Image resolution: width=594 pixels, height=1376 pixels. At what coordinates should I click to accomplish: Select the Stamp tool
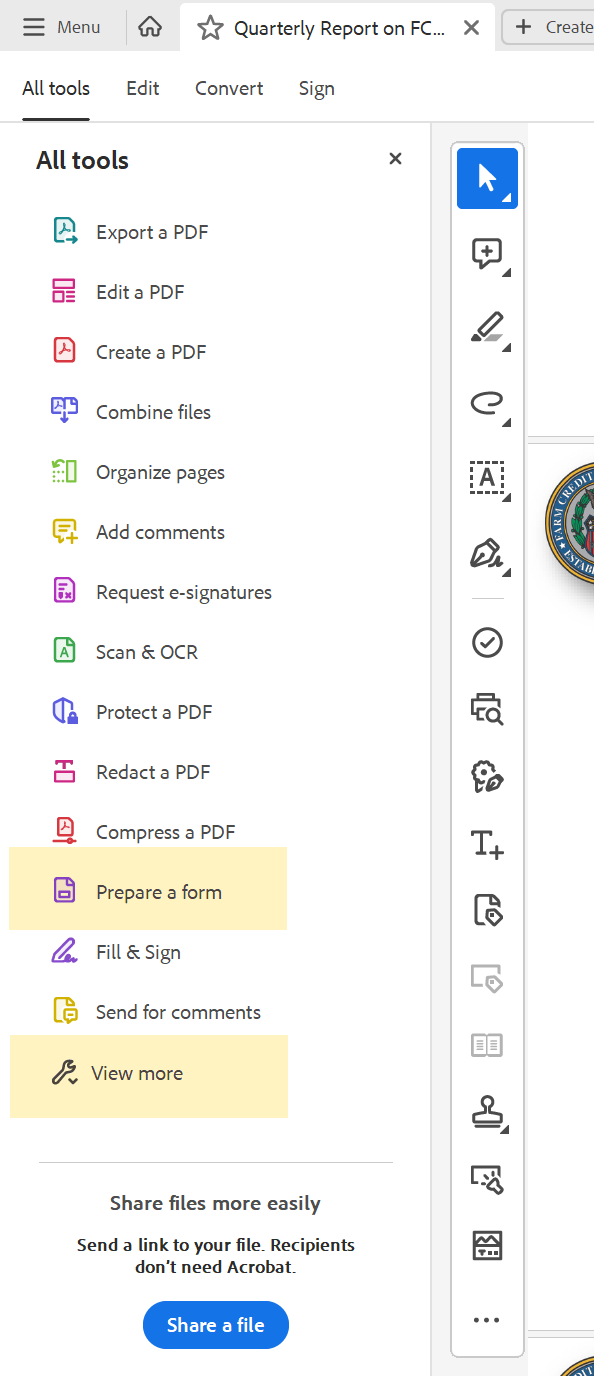tap(487, 1112)
